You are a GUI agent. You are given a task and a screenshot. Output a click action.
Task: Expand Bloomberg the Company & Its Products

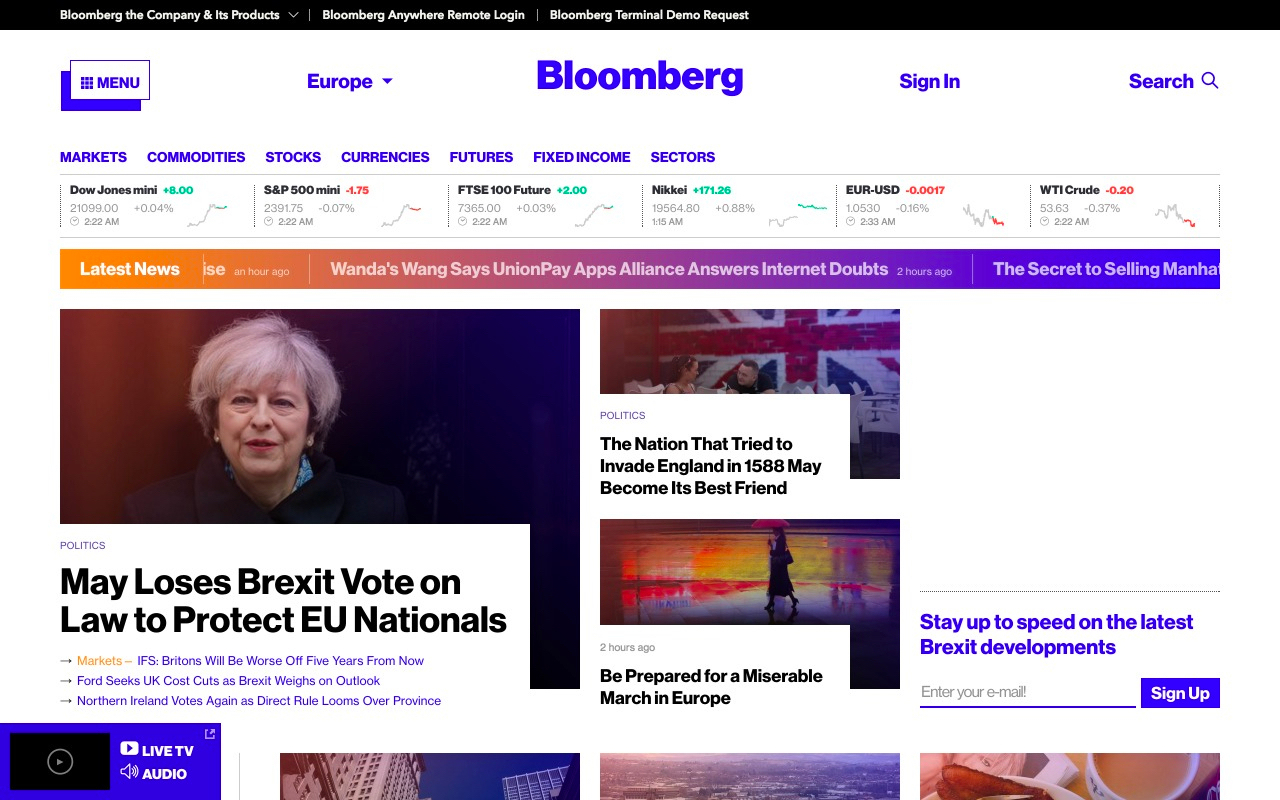tap(179, 15)
